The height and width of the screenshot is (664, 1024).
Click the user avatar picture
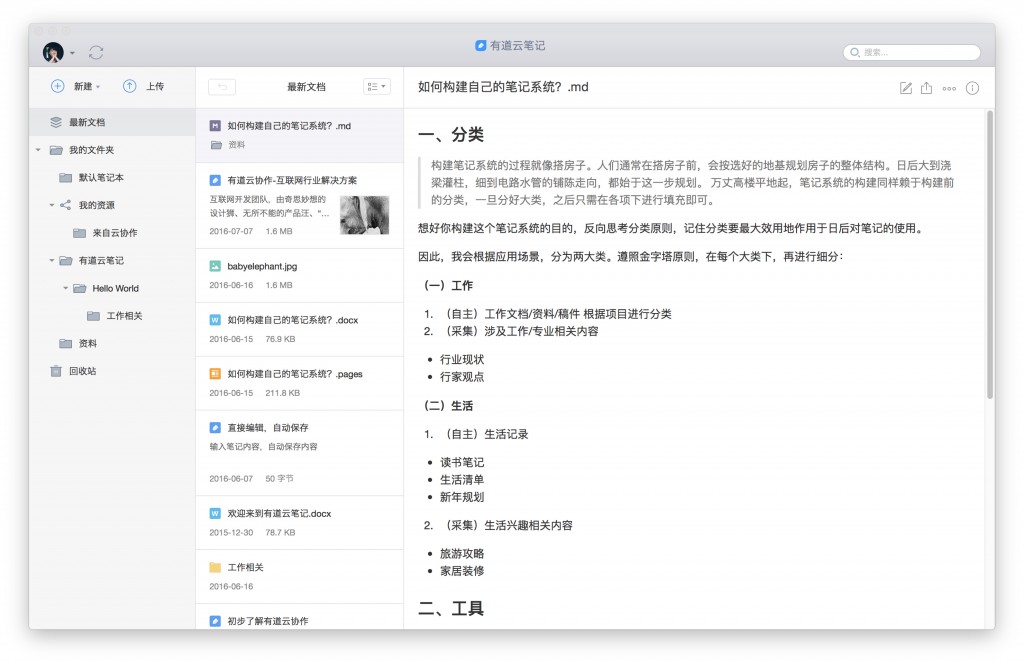coord(53,52)
